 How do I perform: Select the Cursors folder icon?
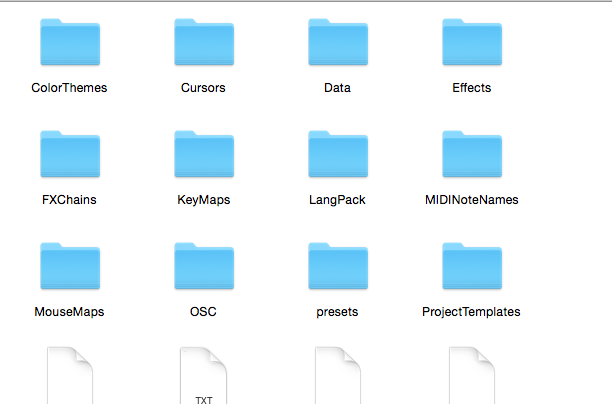pyautogui.click(x=204, y=42)
